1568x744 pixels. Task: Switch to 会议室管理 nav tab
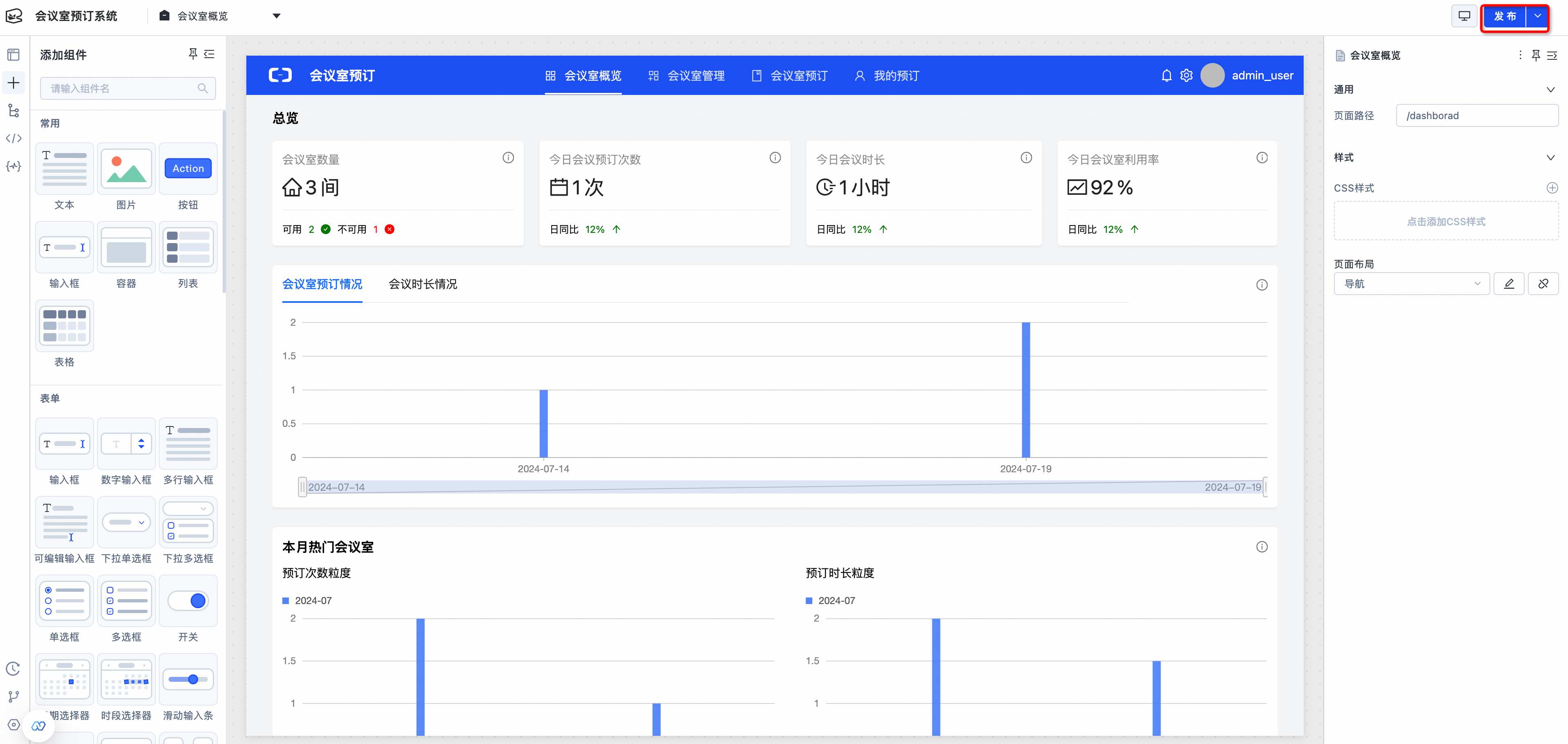click(x=687, y=75)
